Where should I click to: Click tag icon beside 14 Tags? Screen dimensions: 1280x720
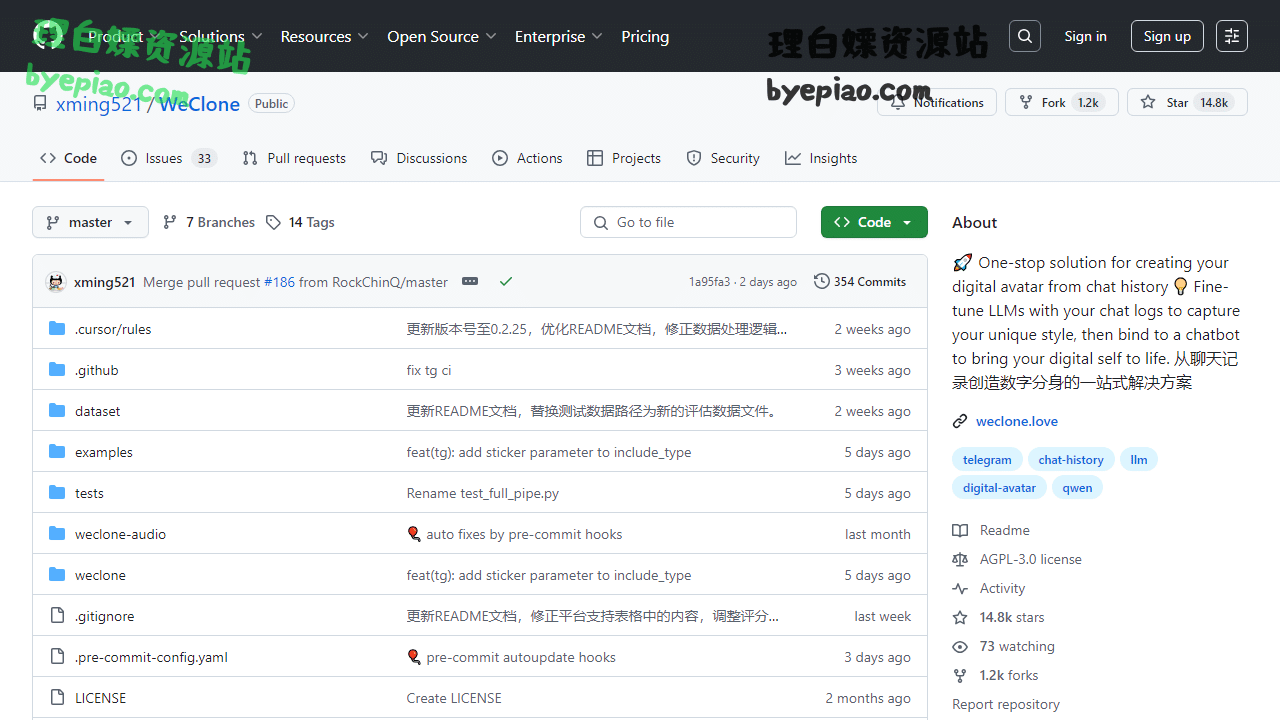(x=273, y=222)
